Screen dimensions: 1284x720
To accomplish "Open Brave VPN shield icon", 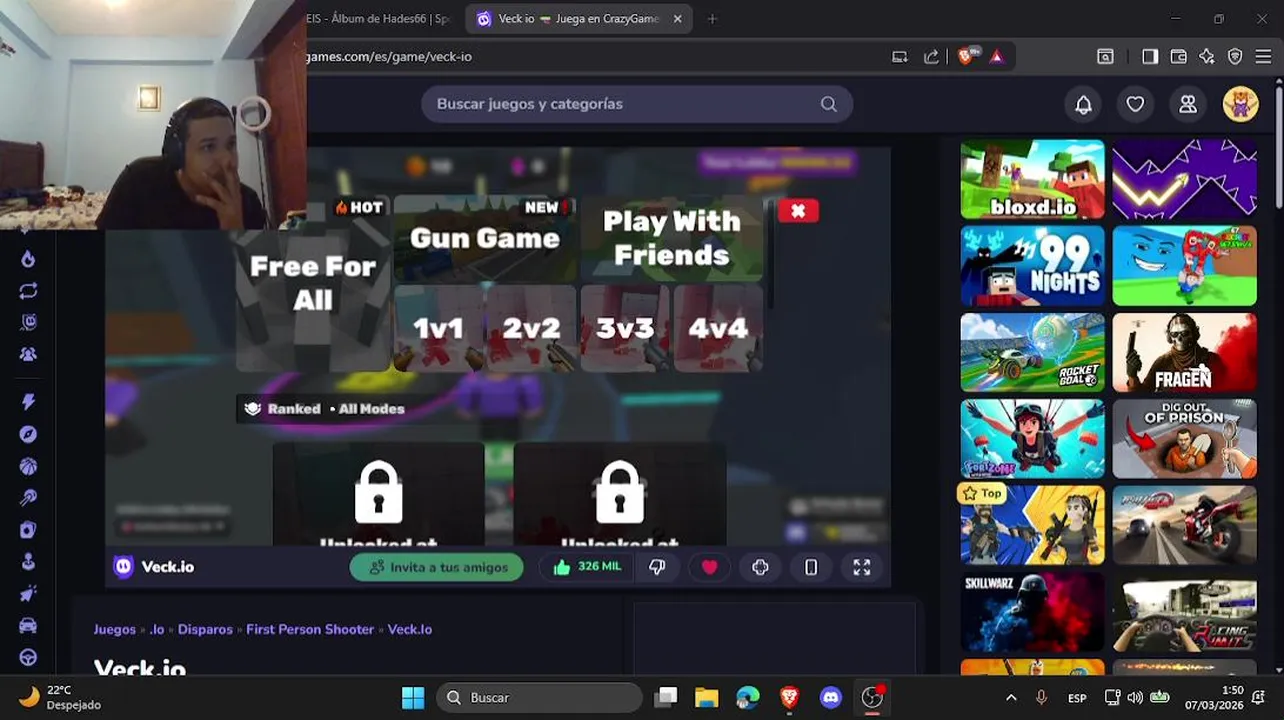I will pos(1235,57).
